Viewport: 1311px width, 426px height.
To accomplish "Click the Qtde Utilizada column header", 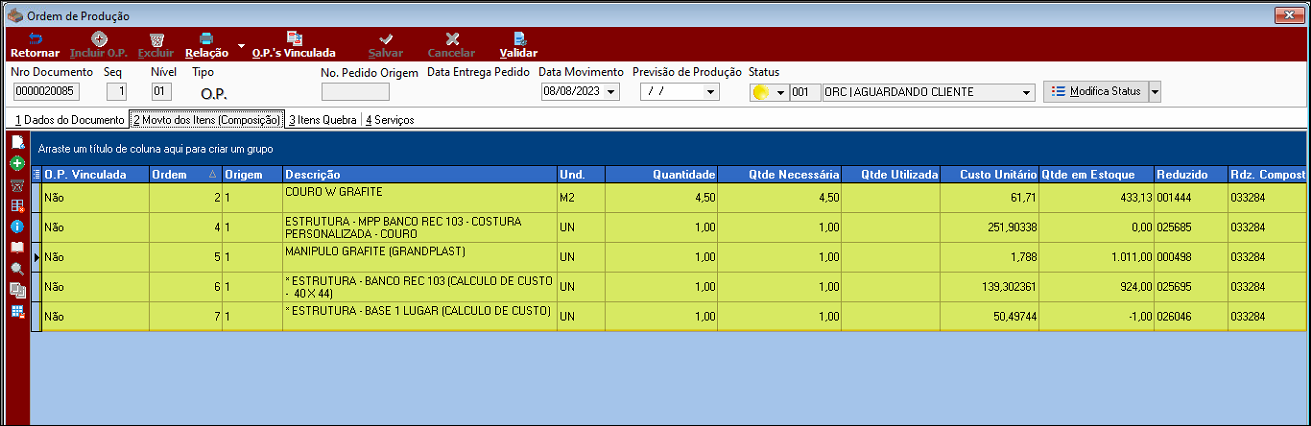I will tap(891, 174).
